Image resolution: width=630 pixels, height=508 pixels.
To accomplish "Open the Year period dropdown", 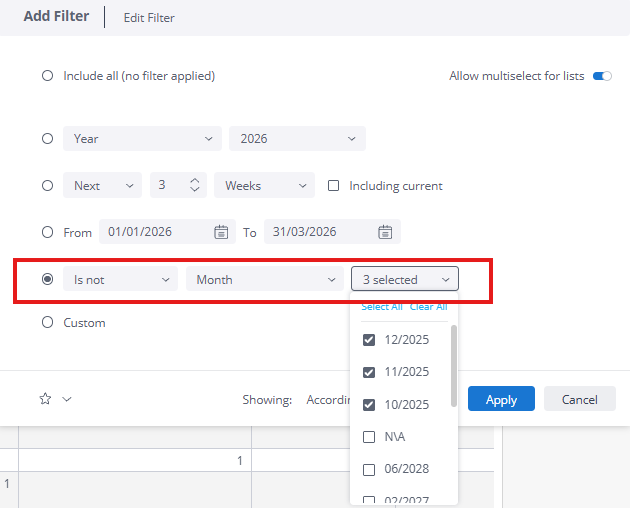I will (x=142, y=139).
